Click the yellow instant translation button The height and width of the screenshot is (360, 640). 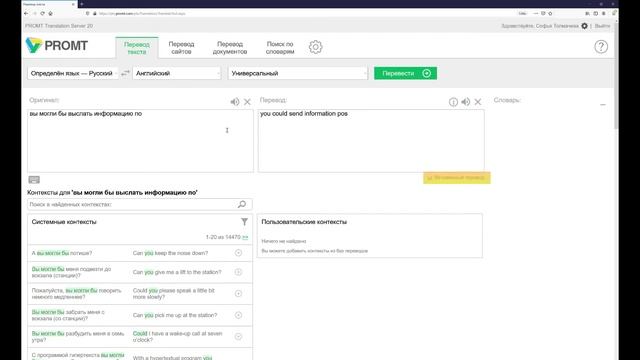[x=457, y=178]
